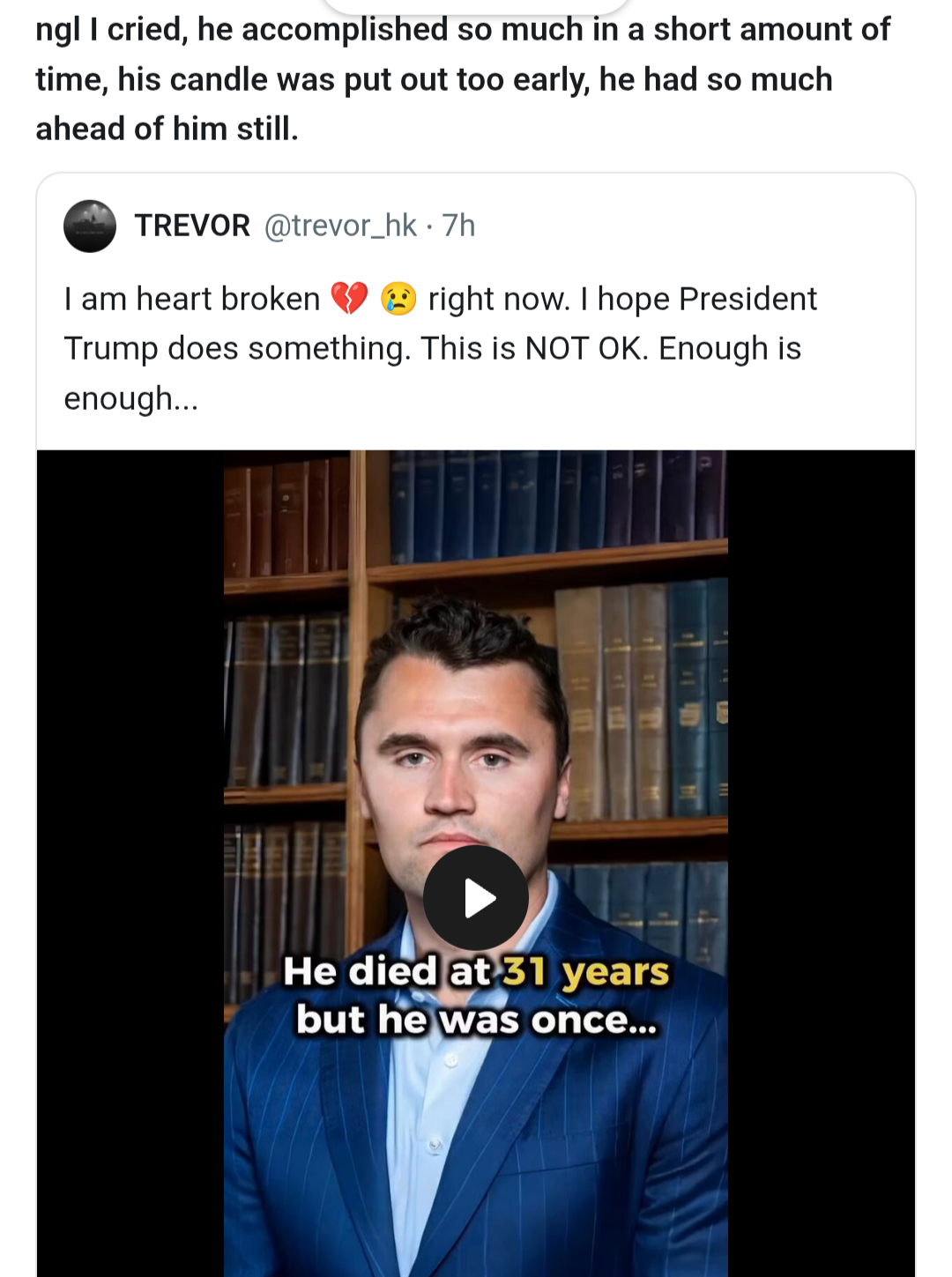This screenshot has height=1277, width=952.
Task: Click the 7h timestamp
Action: [x=458, y=226]
